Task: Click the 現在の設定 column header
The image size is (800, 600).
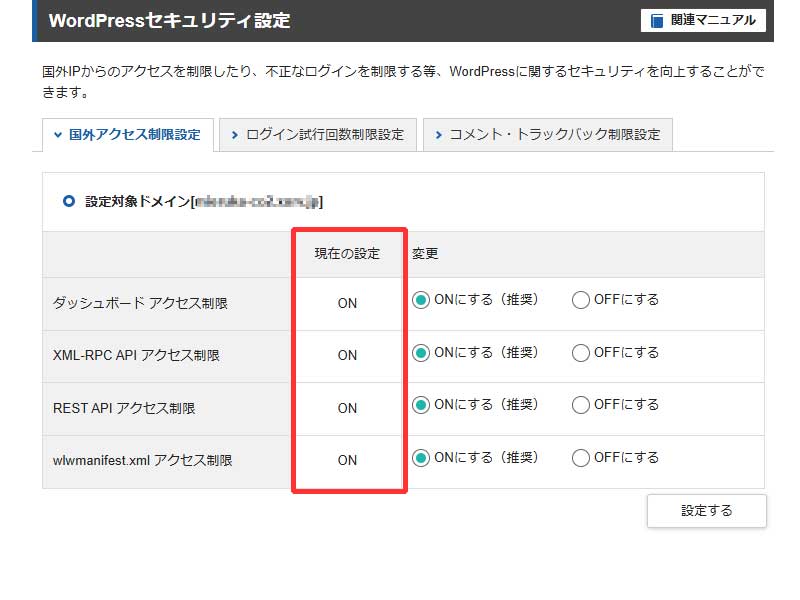Action: (347, 254)
